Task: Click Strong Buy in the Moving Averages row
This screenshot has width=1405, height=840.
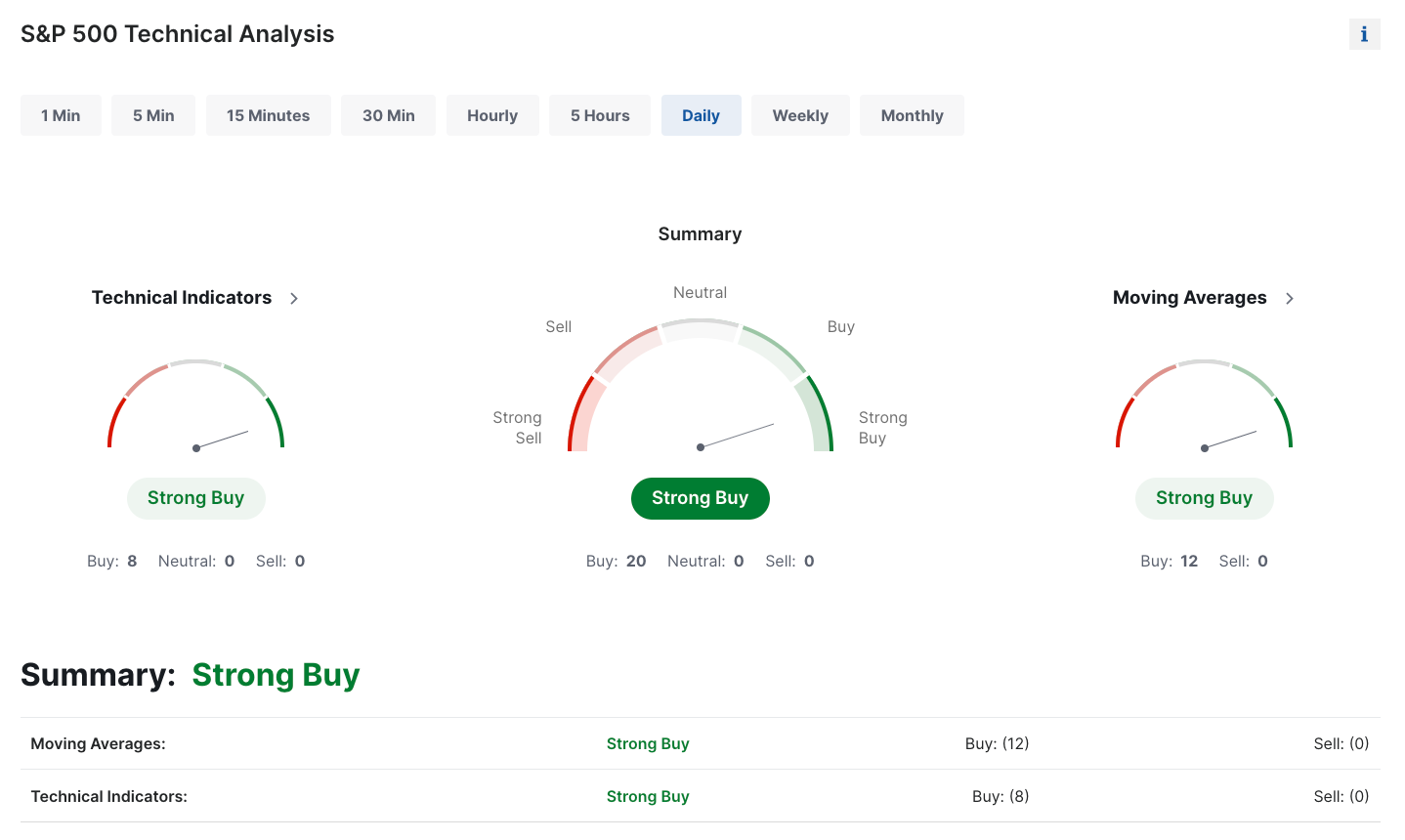Action: (648, 744)
